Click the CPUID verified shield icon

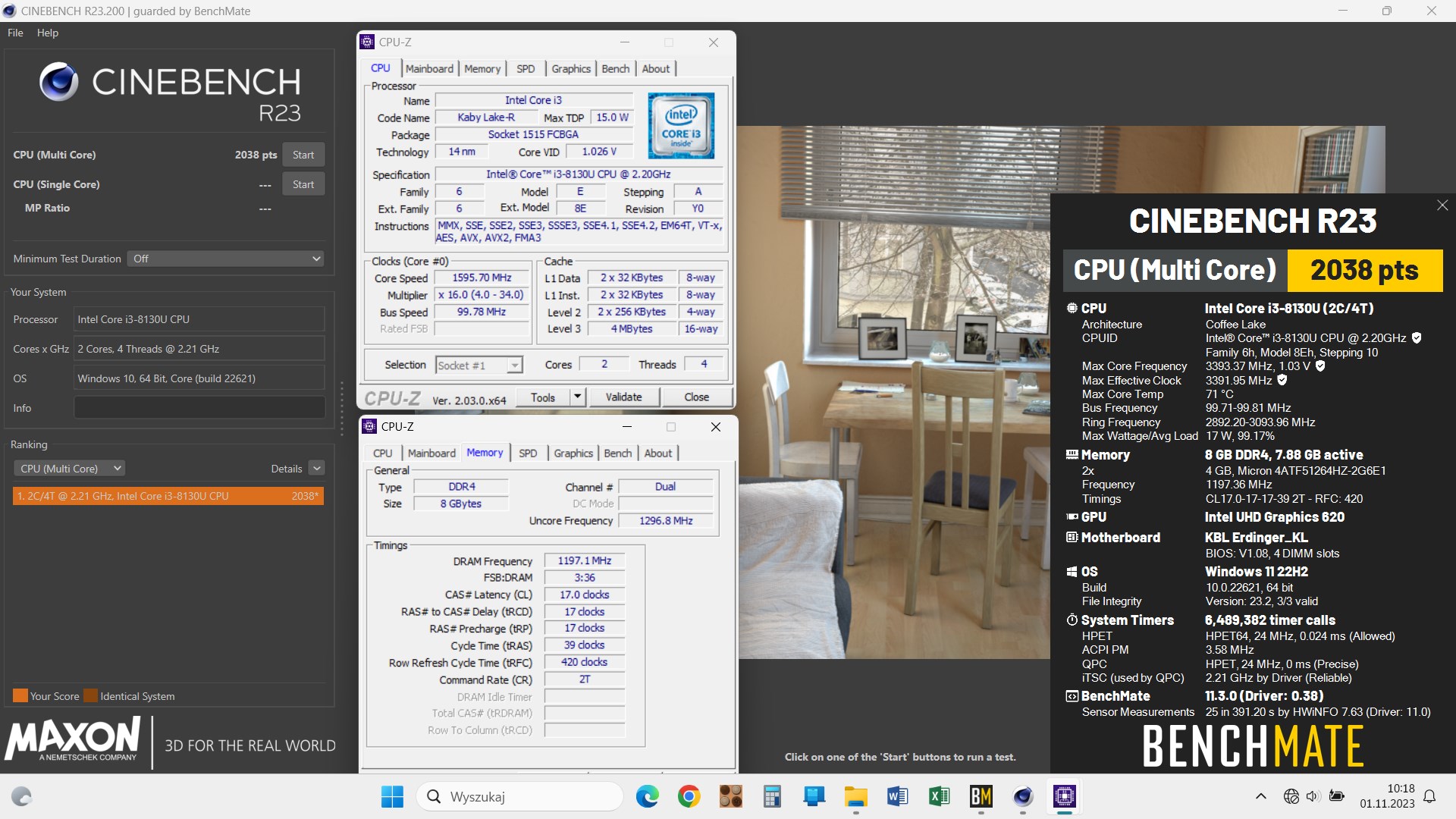(x=1417, y=338)
